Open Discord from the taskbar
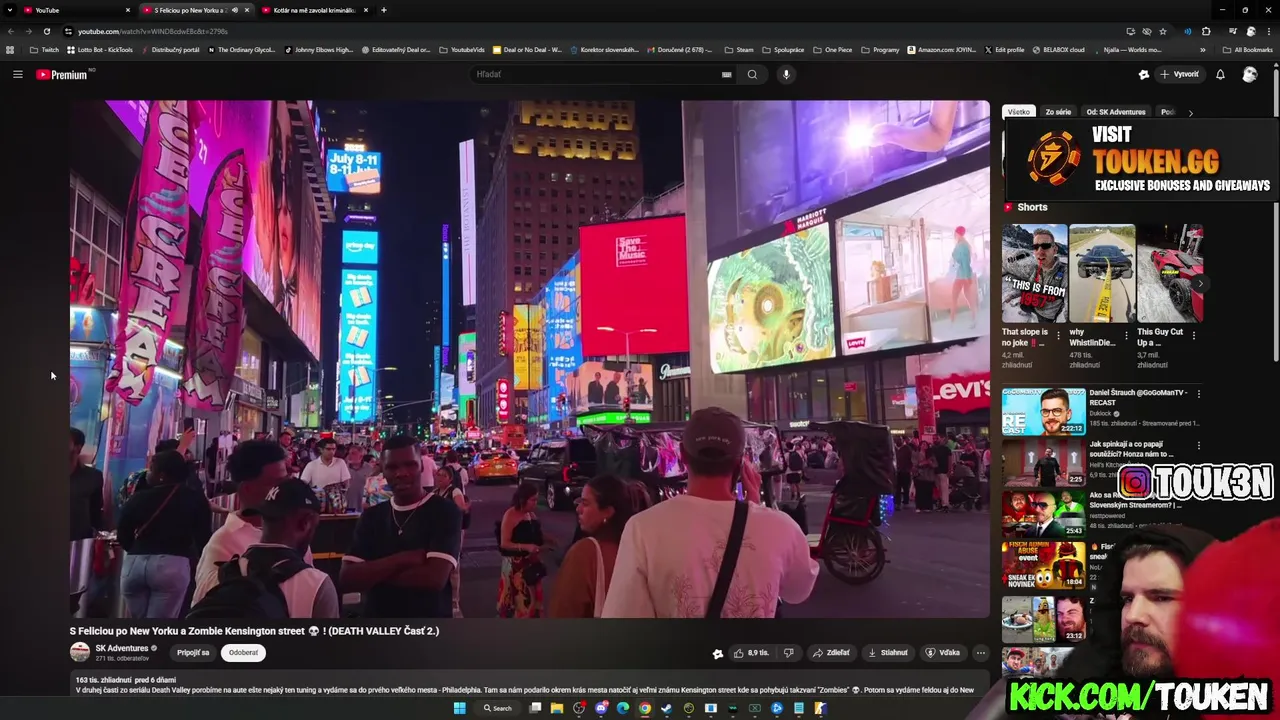 click(601, 708)
